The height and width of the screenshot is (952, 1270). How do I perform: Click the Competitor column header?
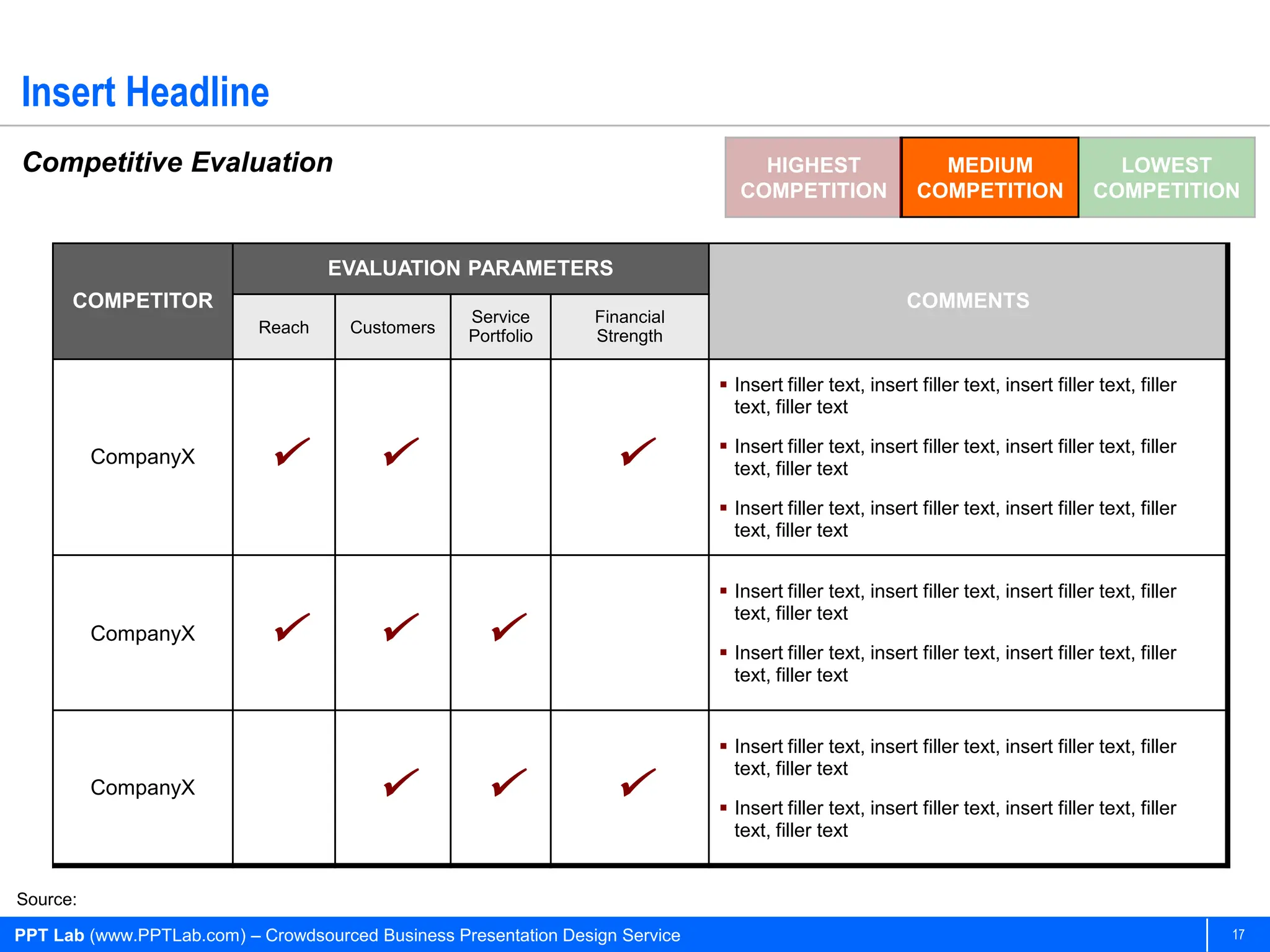coord(143,301)
